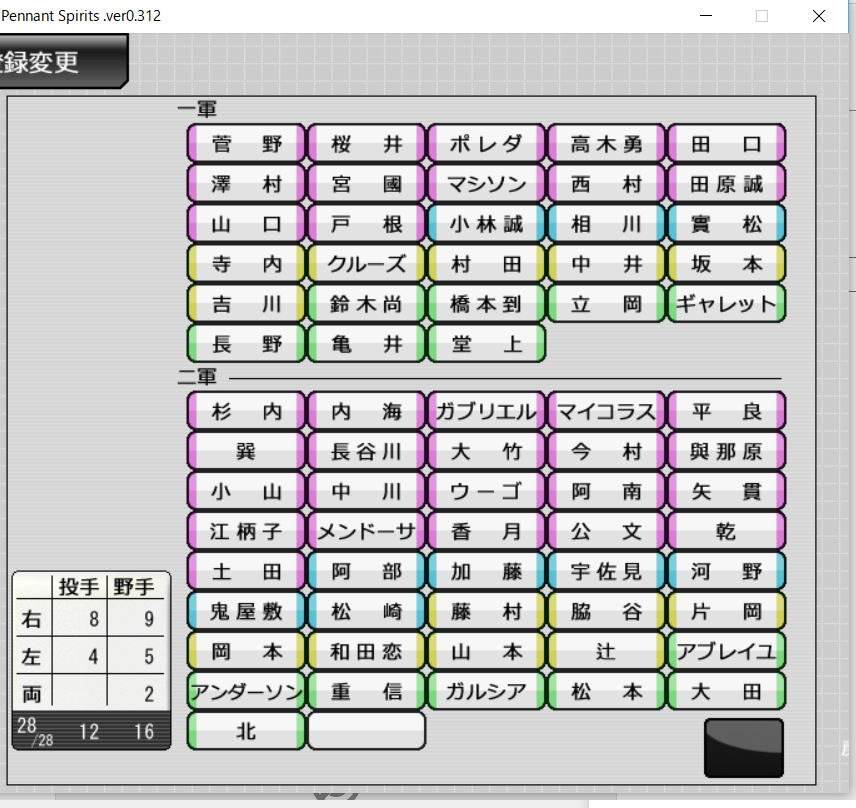This screenshot has width=856, height=808.
Task: Click the ガブリエル player button
Action: pos(486,411)
